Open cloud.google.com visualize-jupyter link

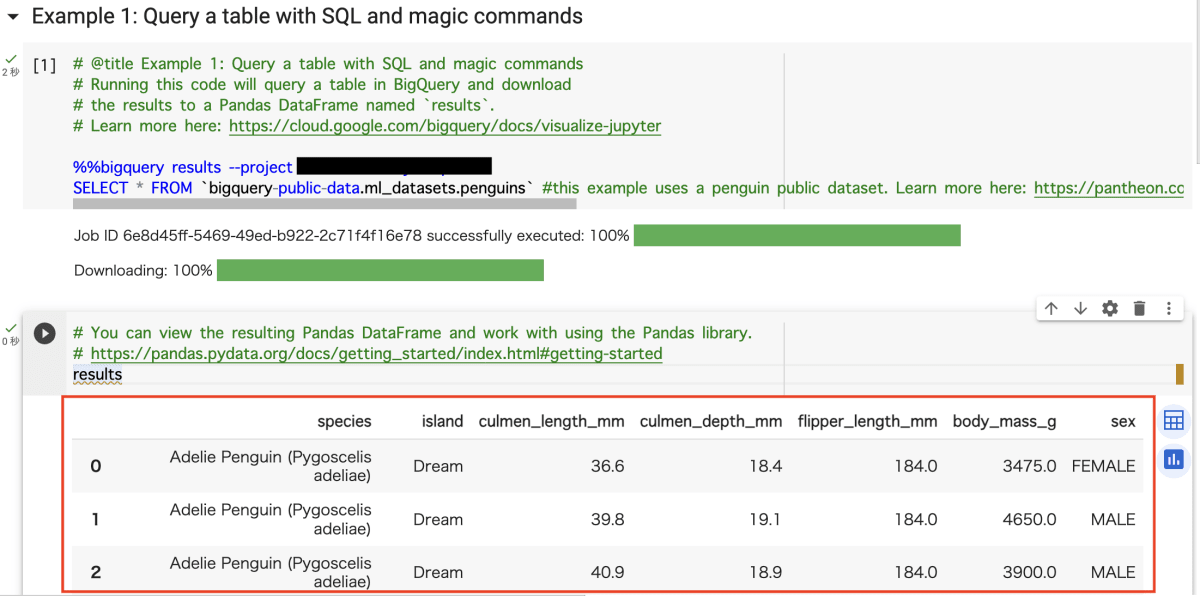tap(445, 126)
